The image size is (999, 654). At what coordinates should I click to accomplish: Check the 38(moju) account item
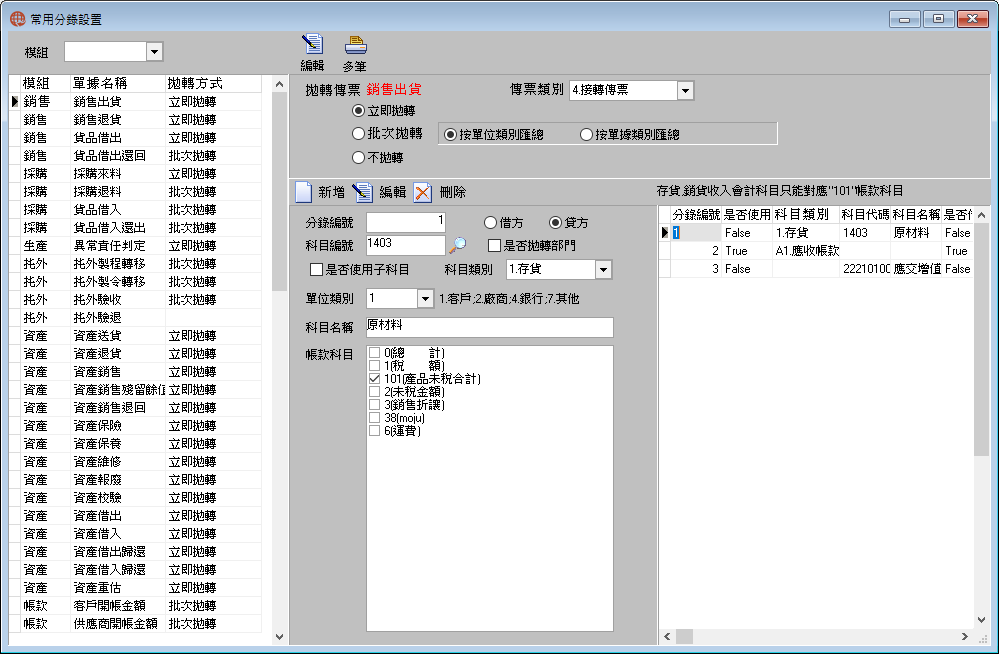click(375, 418)
